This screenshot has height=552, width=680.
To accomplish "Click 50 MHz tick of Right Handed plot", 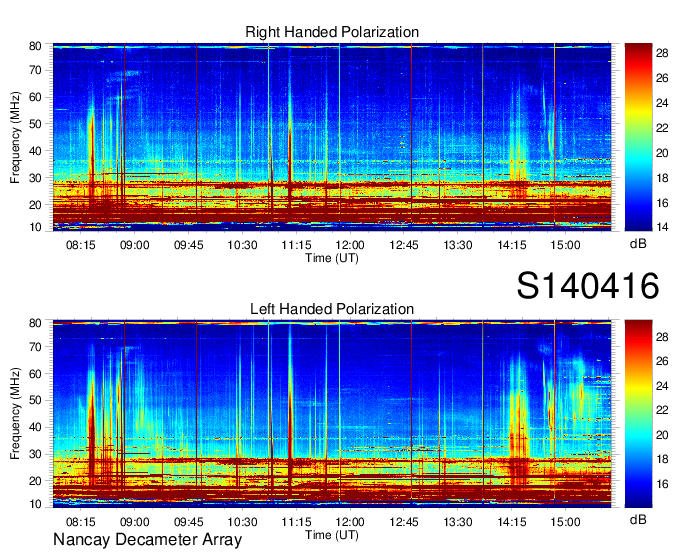I will 35,124.
